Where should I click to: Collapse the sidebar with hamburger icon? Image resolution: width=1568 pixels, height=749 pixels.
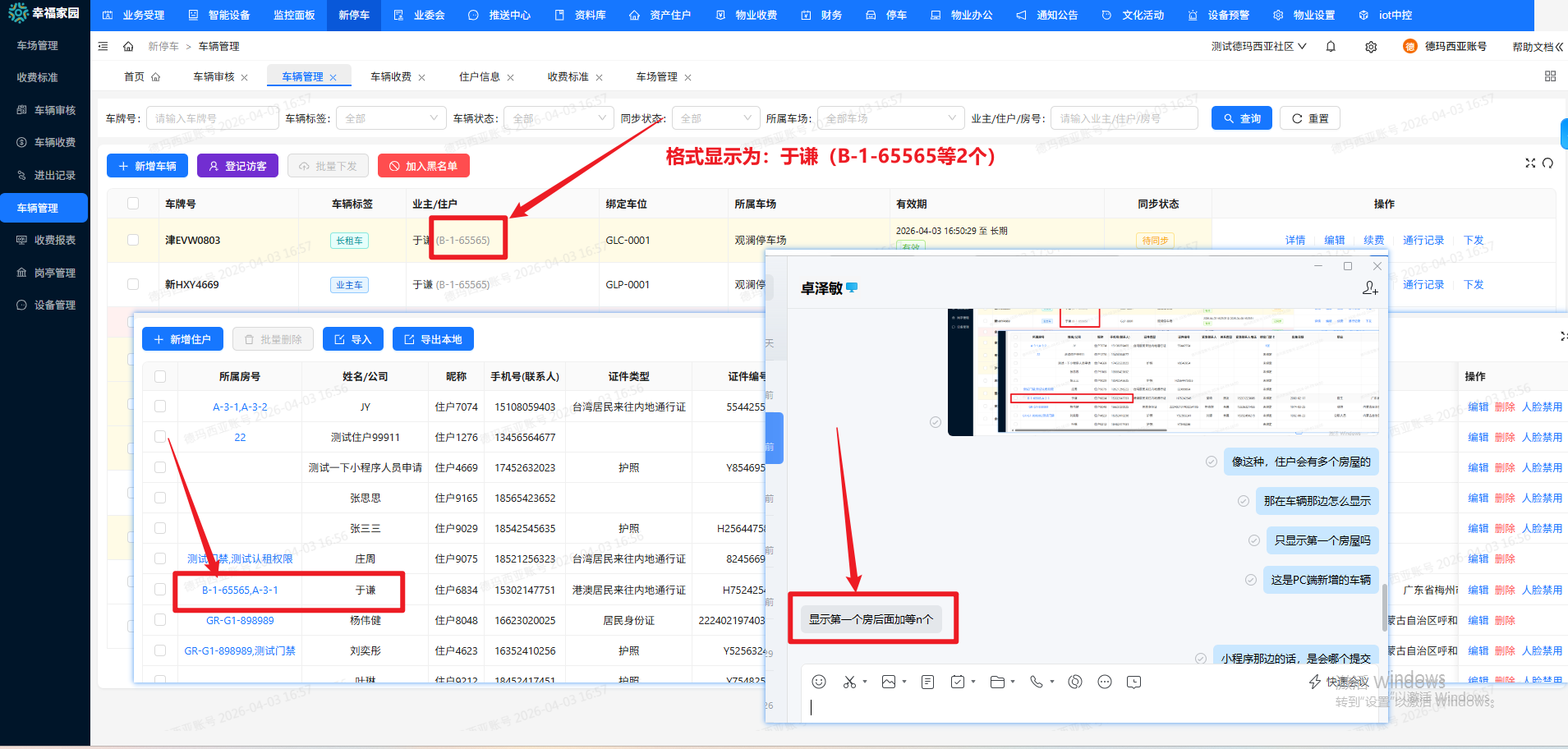tap(103, 47)
